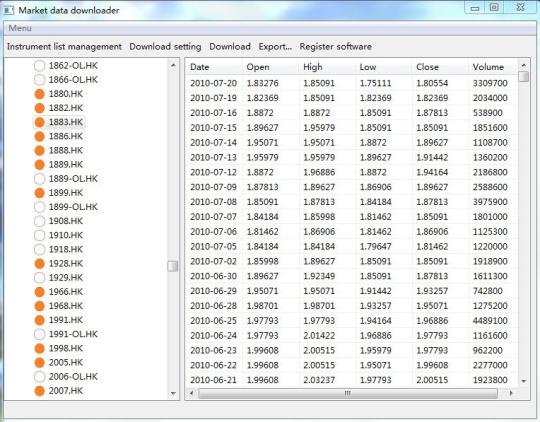Select instrument 1991.HK in the list

pyautogui.click(x=66, y=320)
